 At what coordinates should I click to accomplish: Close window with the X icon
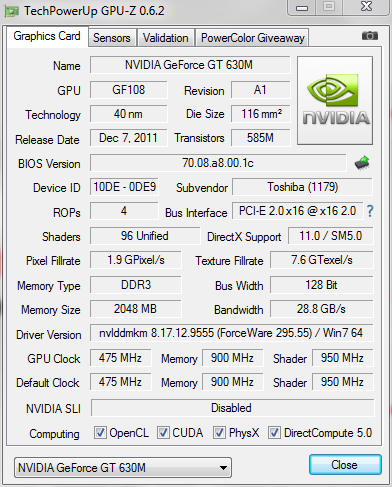point(366,7)
